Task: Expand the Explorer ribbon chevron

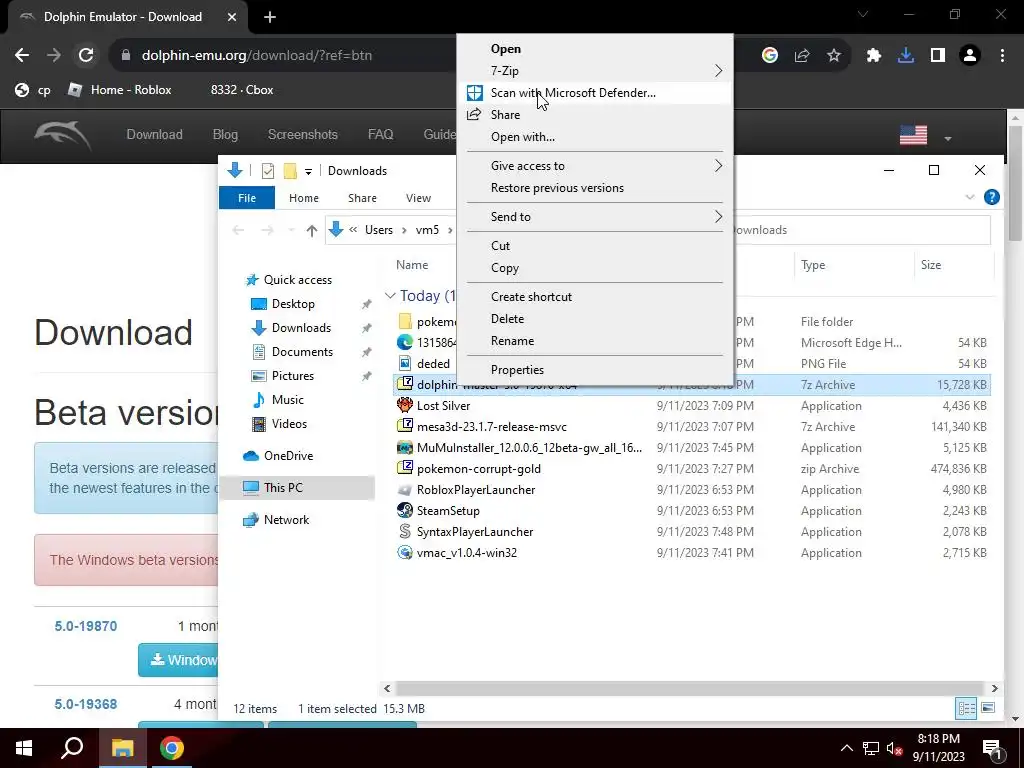Action: click(970, 197)
